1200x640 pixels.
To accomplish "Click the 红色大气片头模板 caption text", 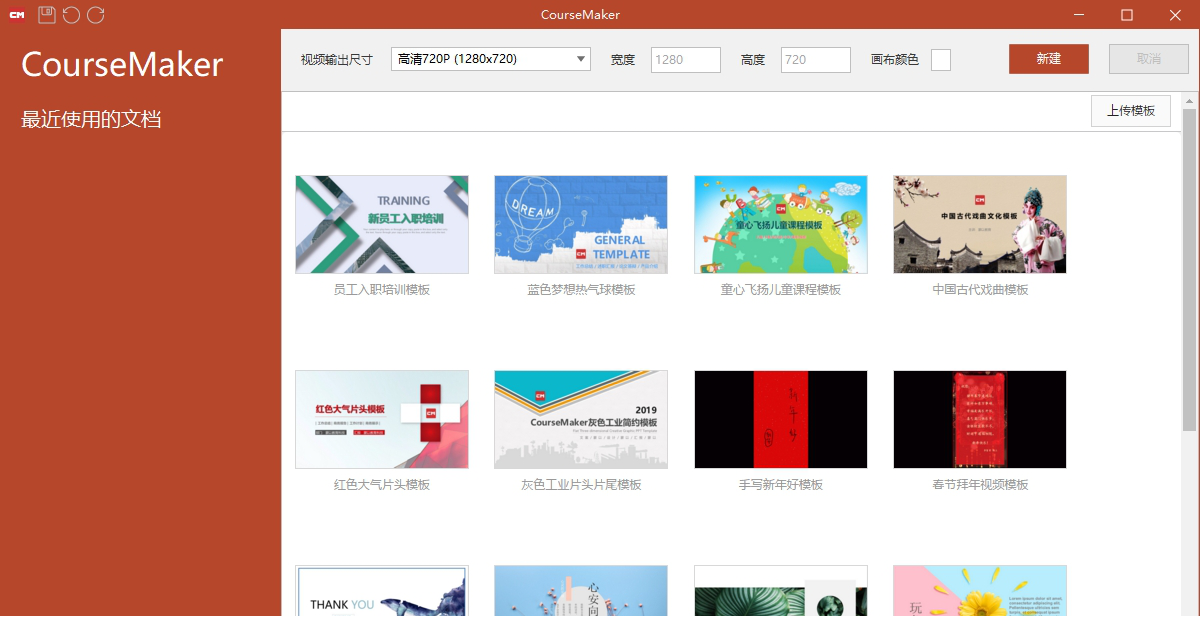I will pos(382,485).
